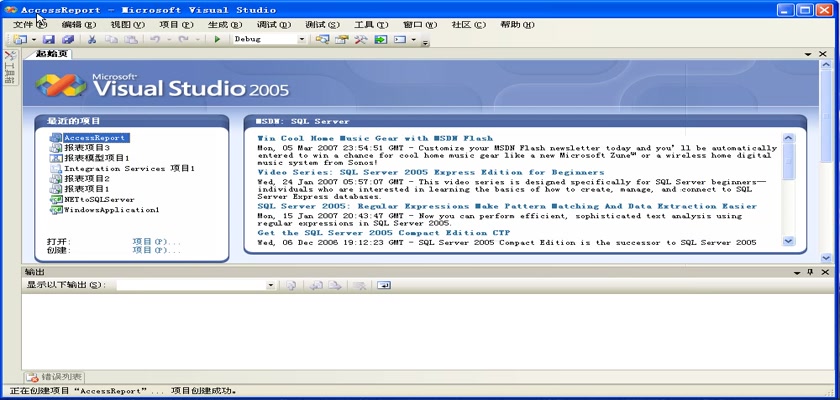Expand the Undo history dropdown arrow
Viewport: 840px width, 400px height.
pyautogui.click(x=168, y=40)
